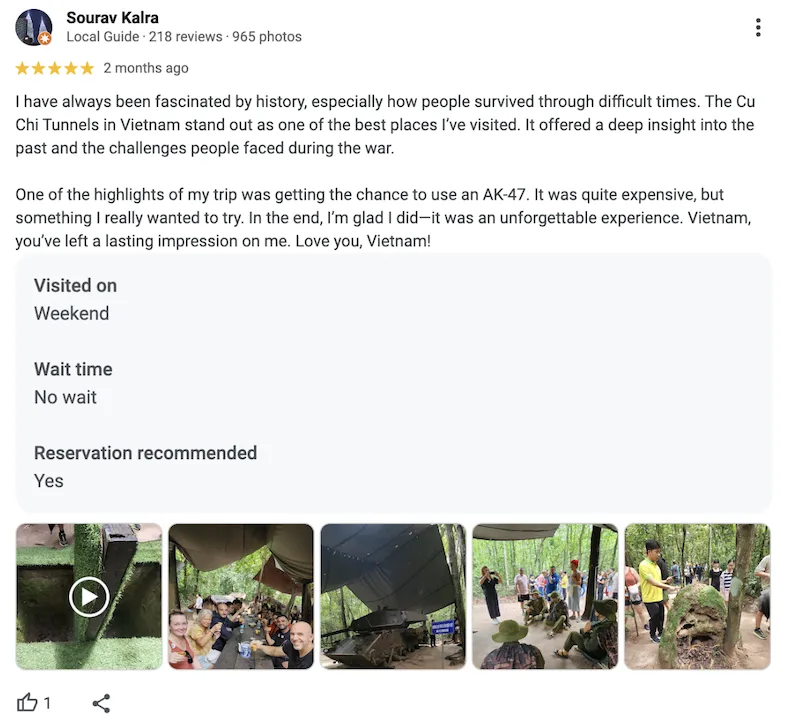Open the three-dot review options menu
Image resolution: width=800 pixels, height=721 pixels.
pyautogui.click(x=758, y=28)
